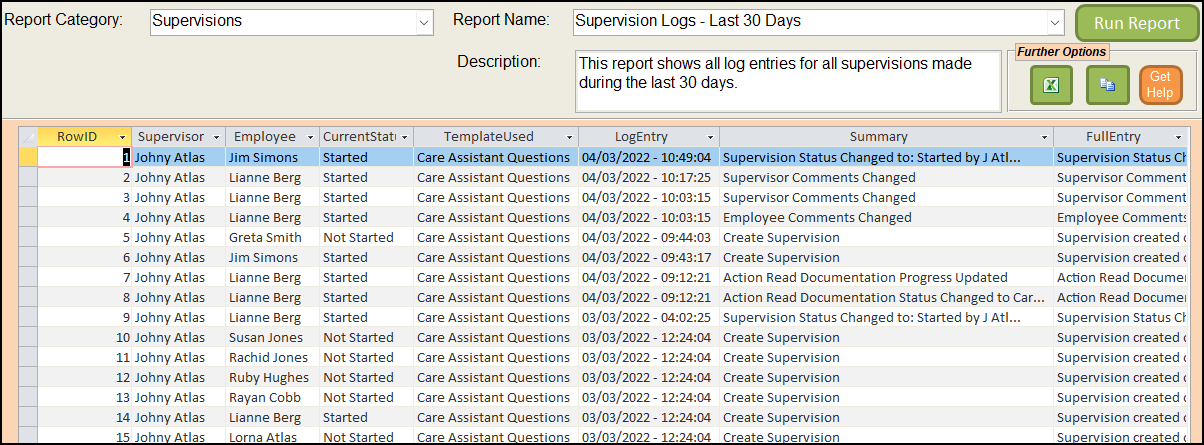Click the Run Report button

(x=1135, y=24)
